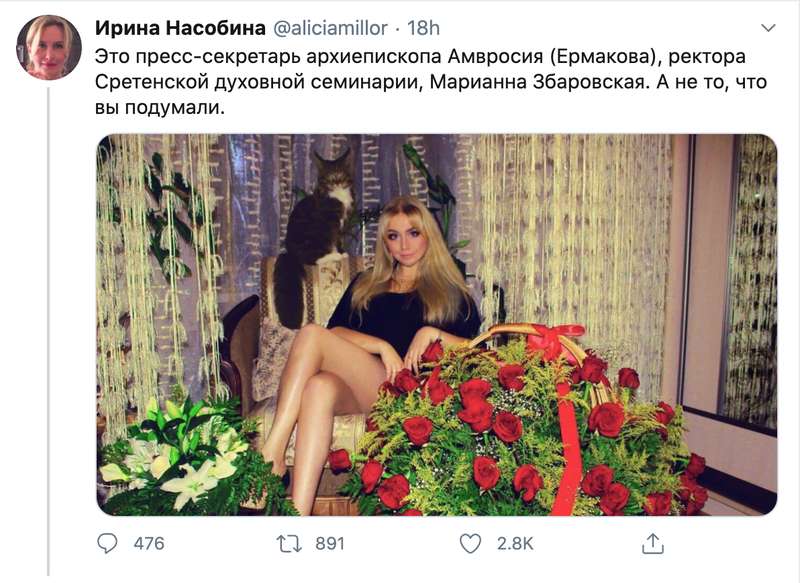The width and height of the screenshot is (800, 583).
Task: Click the reply speech bubble icon
Action: [107, 544]
